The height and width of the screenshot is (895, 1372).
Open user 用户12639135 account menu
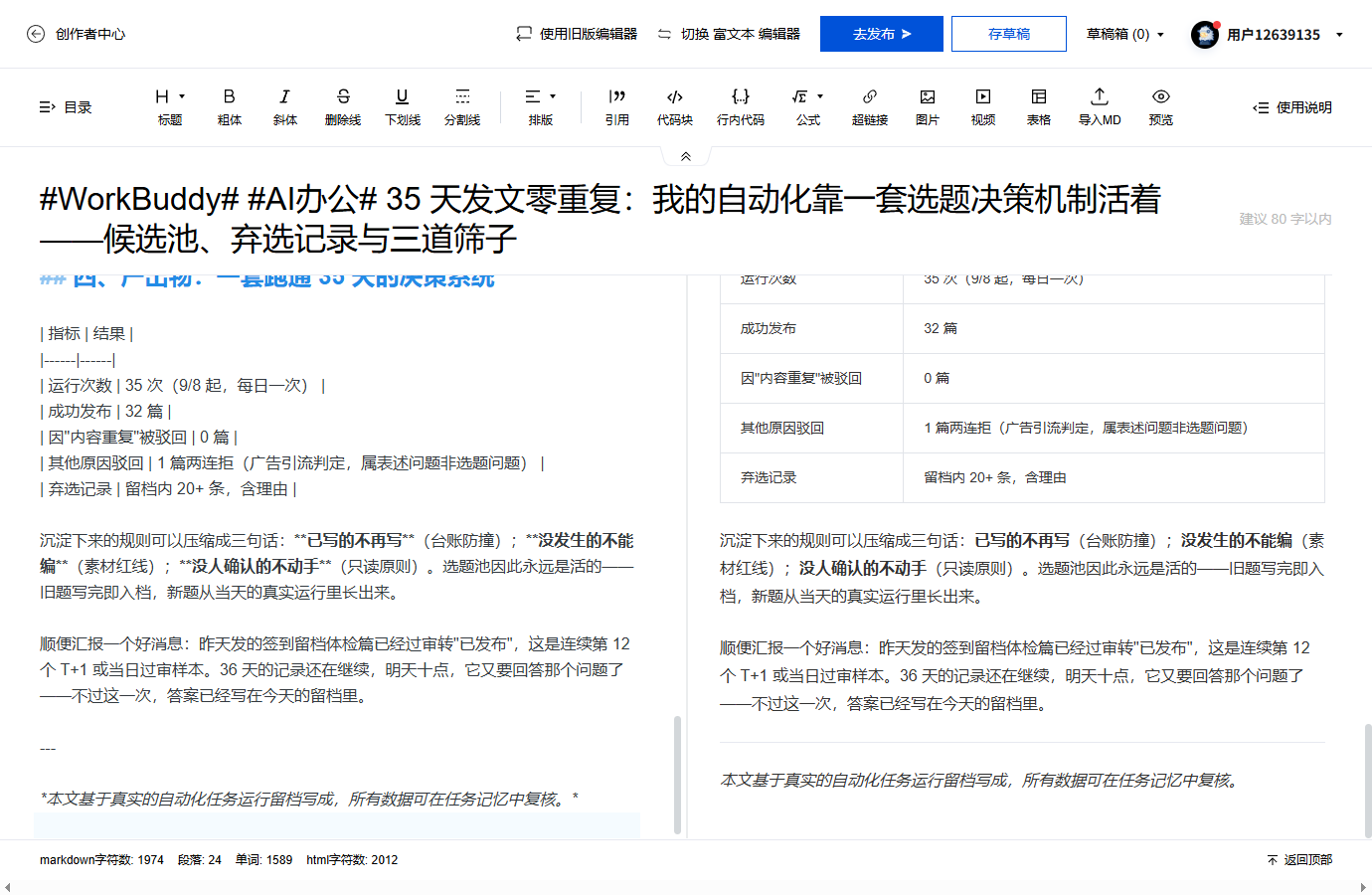1285,35
